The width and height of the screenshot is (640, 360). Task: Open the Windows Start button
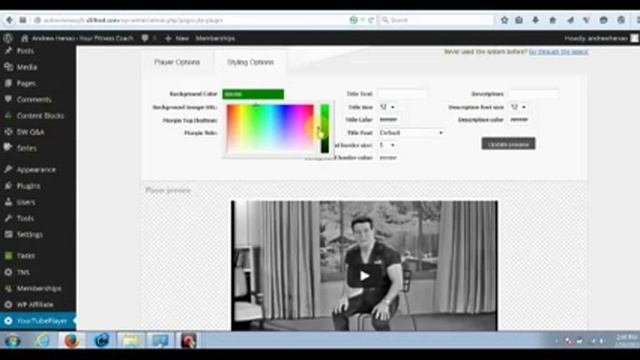click(13, 340)
